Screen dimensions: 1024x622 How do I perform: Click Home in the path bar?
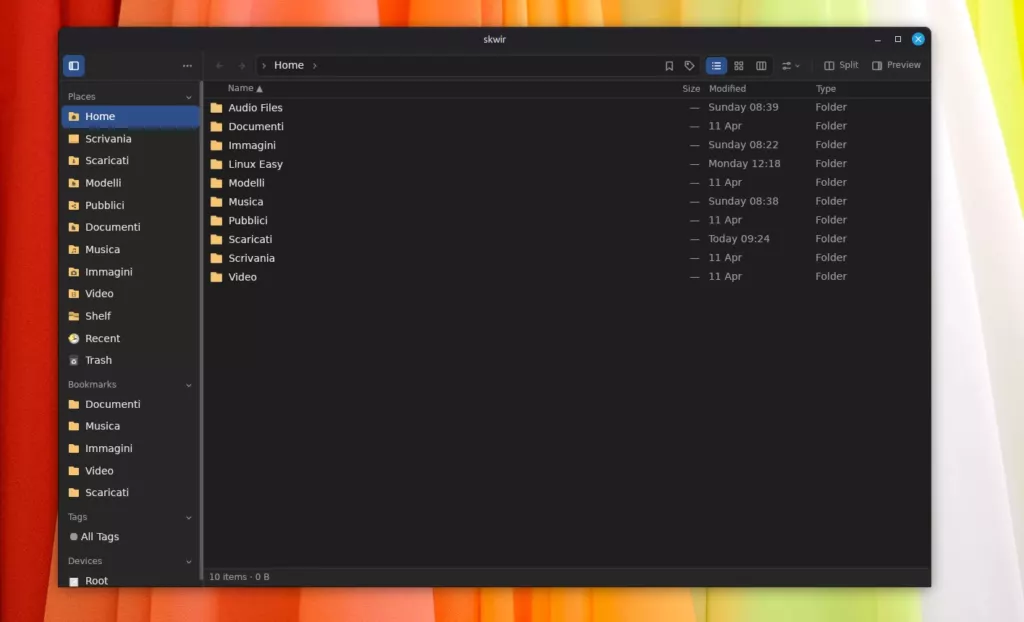pos(289,65)
